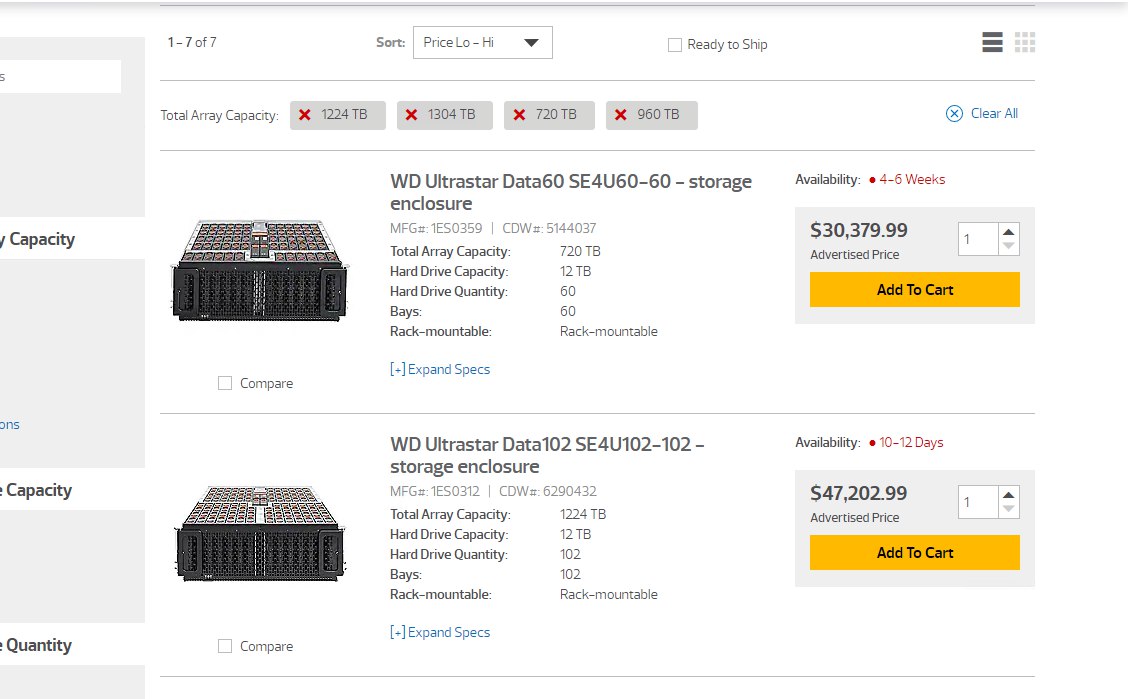Remove the 960 TB capacity filter
1128x699 pixels.
point(621,115)
